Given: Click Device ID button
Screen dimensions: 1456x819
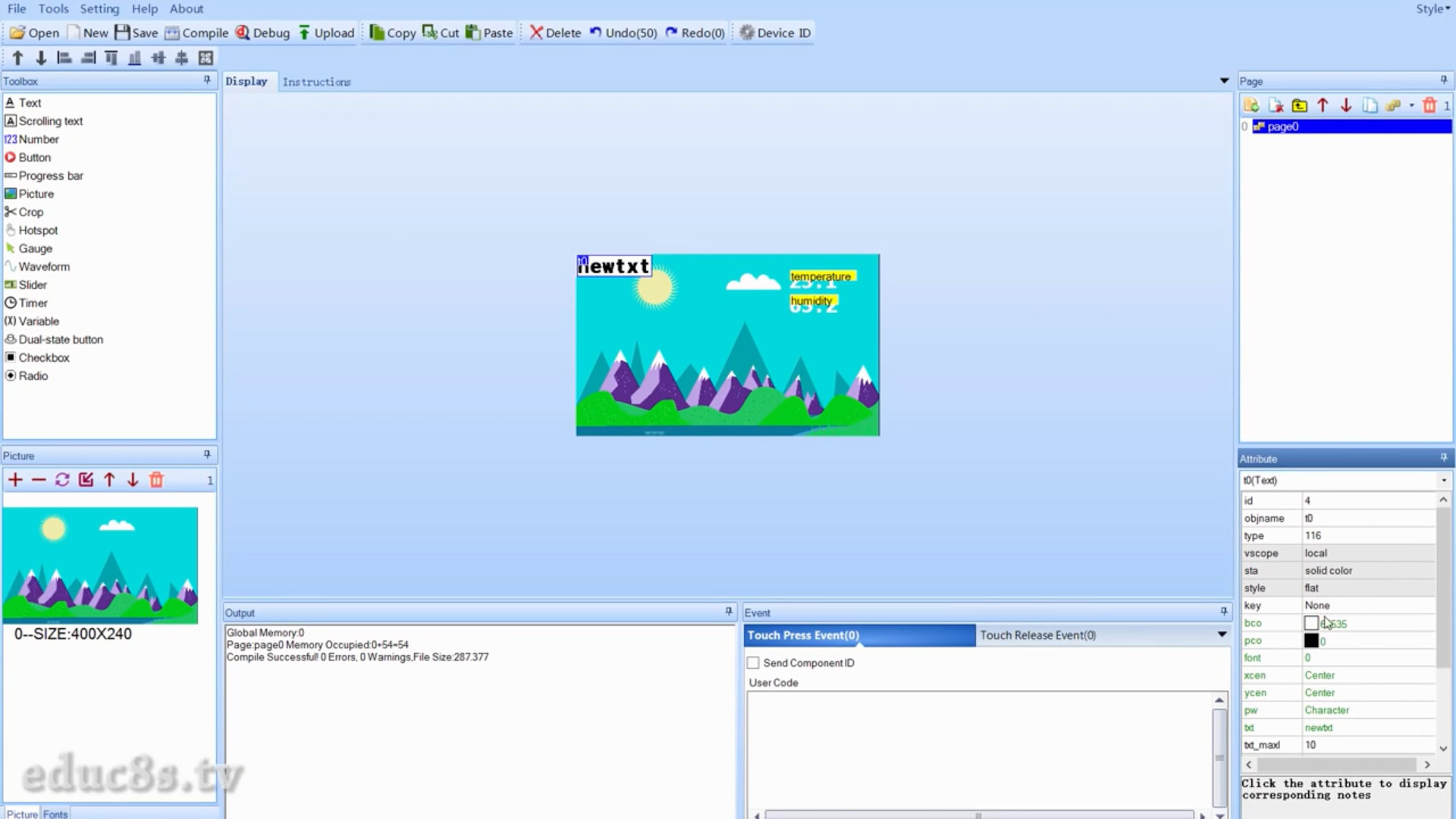Looking at the screenshot, I should coord(775,33).
